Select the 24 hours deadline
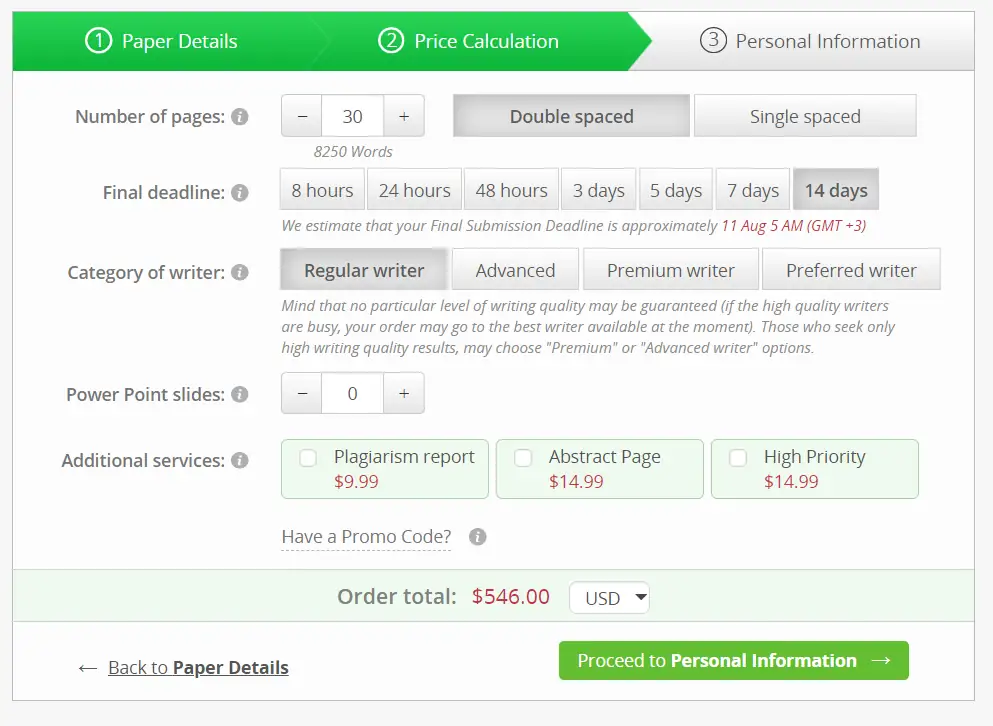The width and height of the screenshot is (993, 726). pos(414,189)
